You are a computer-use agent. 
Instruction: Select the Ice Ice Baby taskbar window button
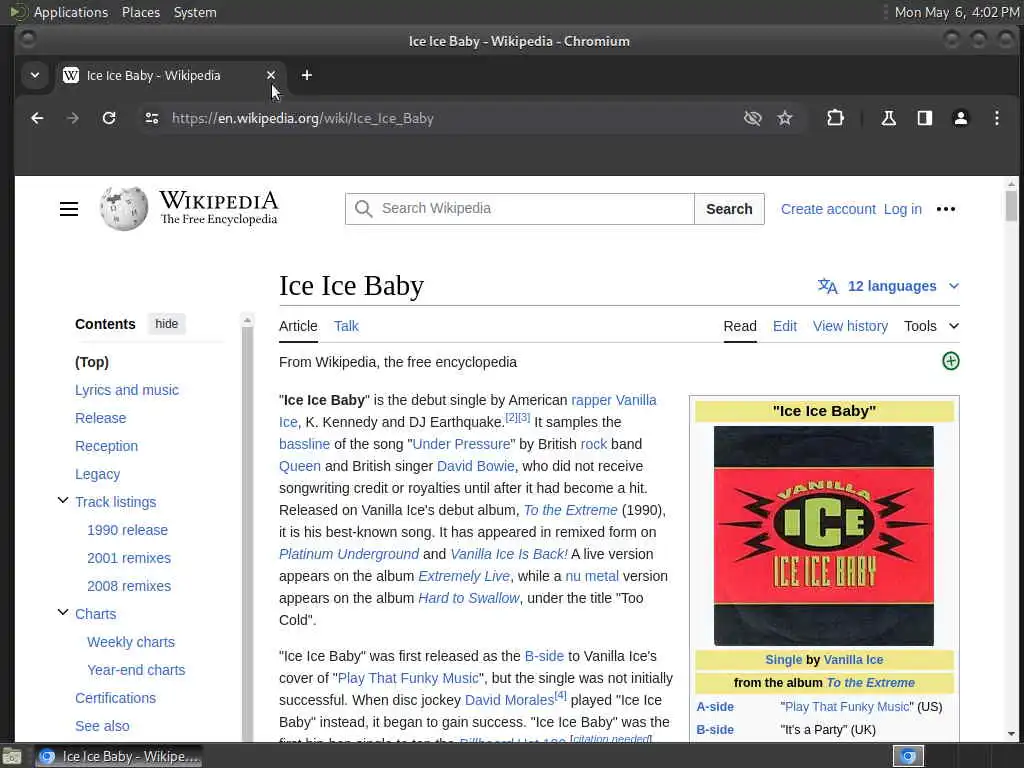(x=118, y=756)
